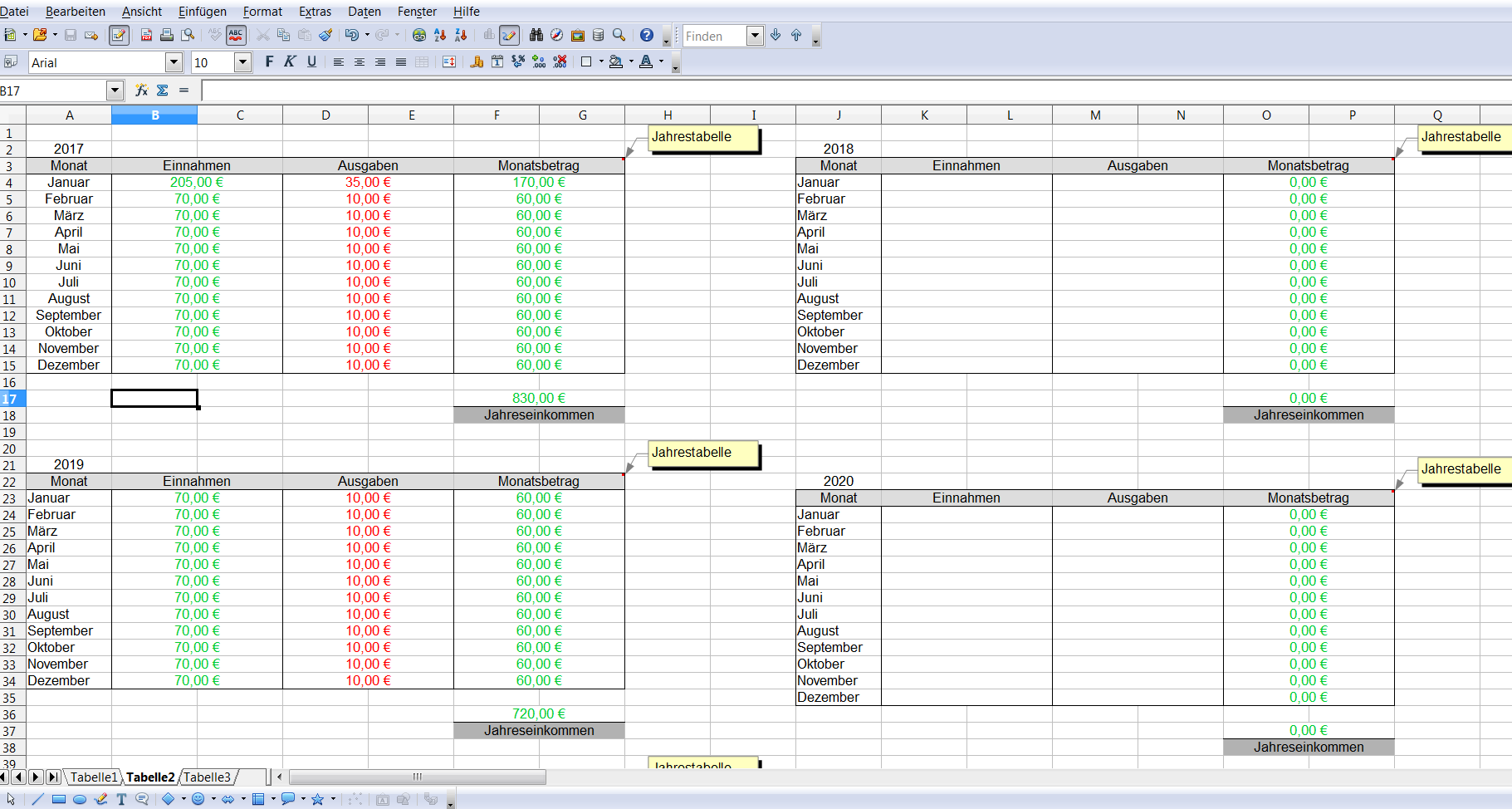Click the Sum (Sigma) formula icon

(163, 91)
